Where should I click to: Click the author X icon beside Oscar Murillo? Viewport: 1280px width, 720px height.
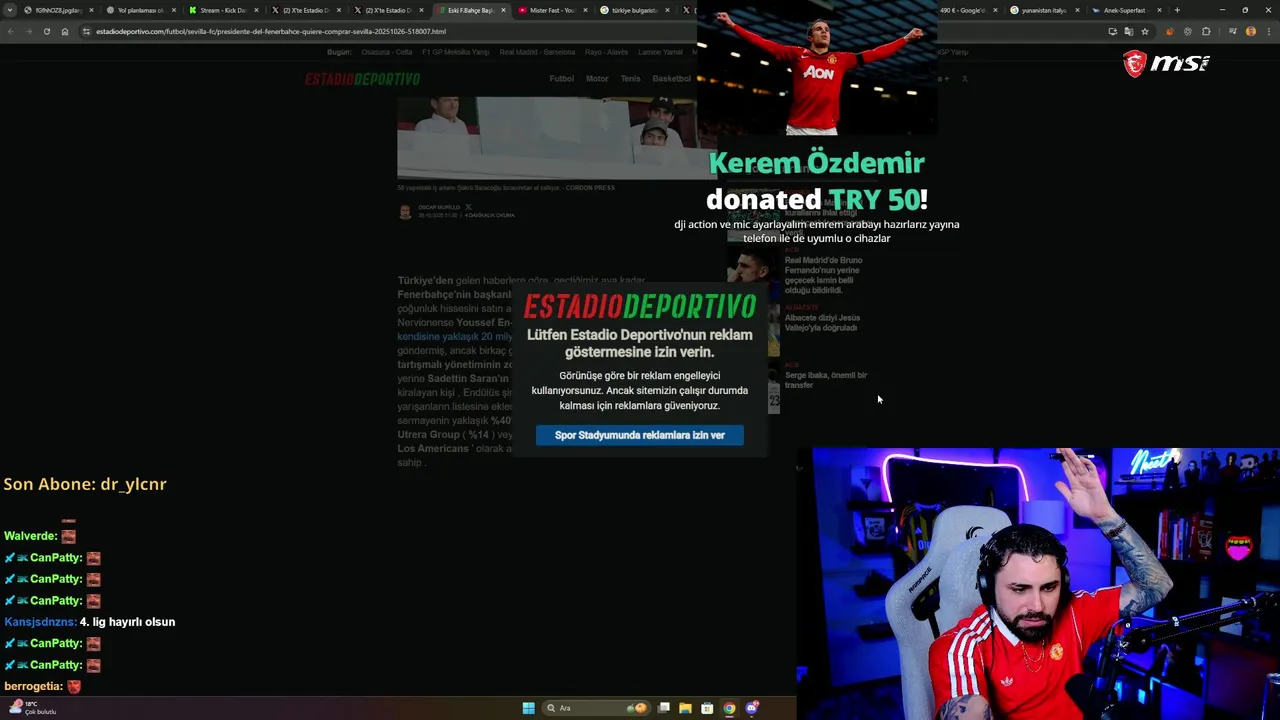468,207
